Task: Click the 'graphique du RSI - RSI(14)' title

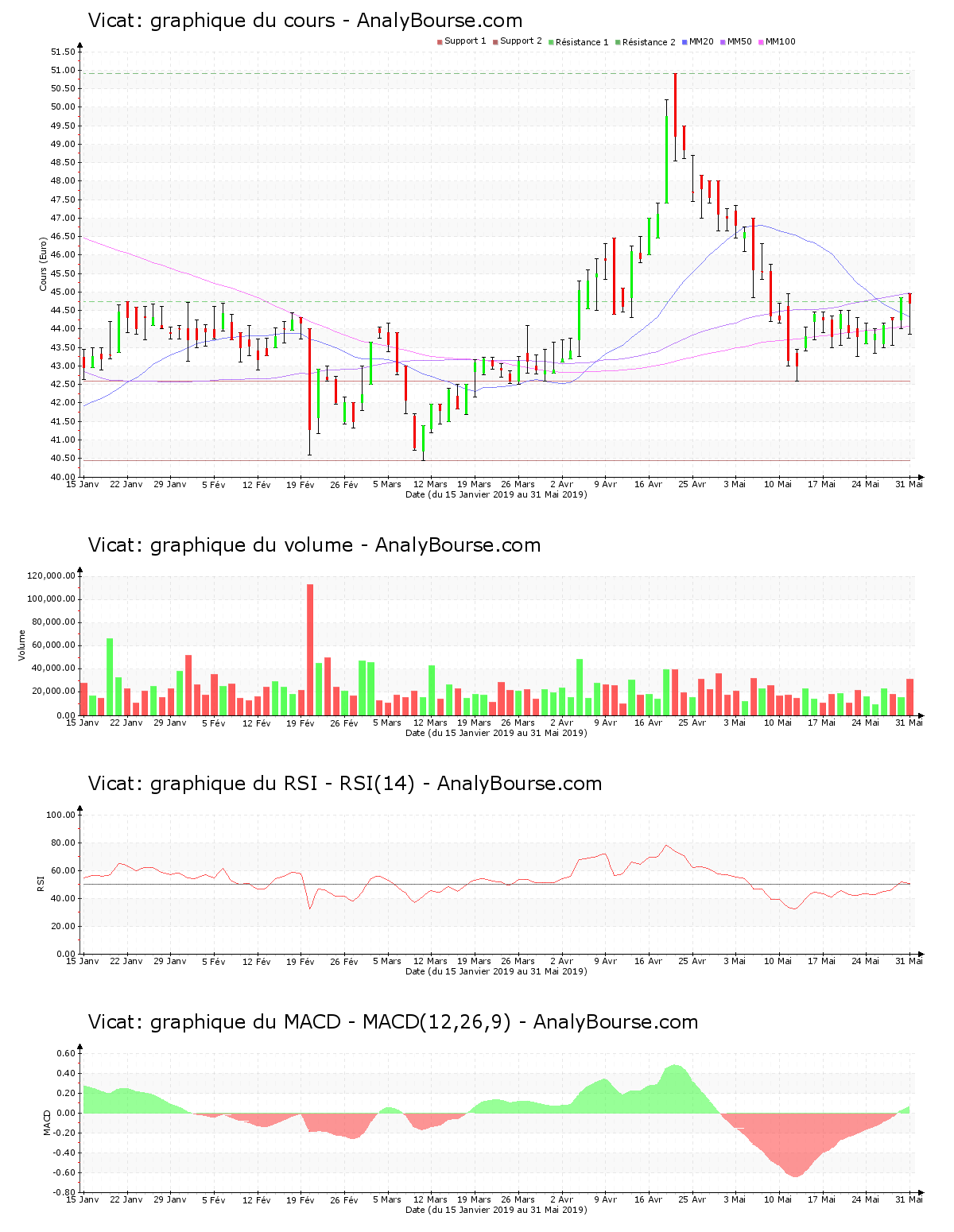Action: click(282, 784)
